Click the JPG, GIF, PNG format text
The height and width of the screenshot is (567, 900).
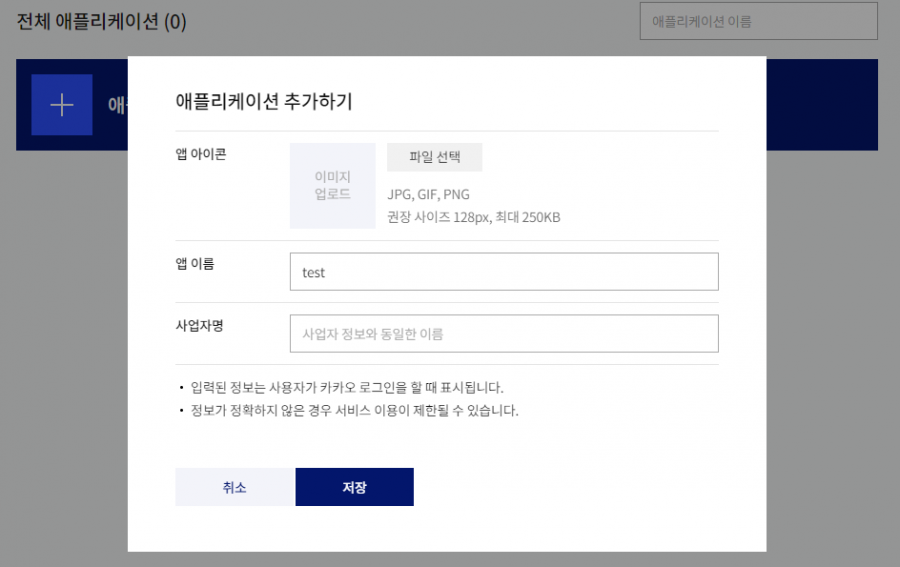(x=428, y=194)
